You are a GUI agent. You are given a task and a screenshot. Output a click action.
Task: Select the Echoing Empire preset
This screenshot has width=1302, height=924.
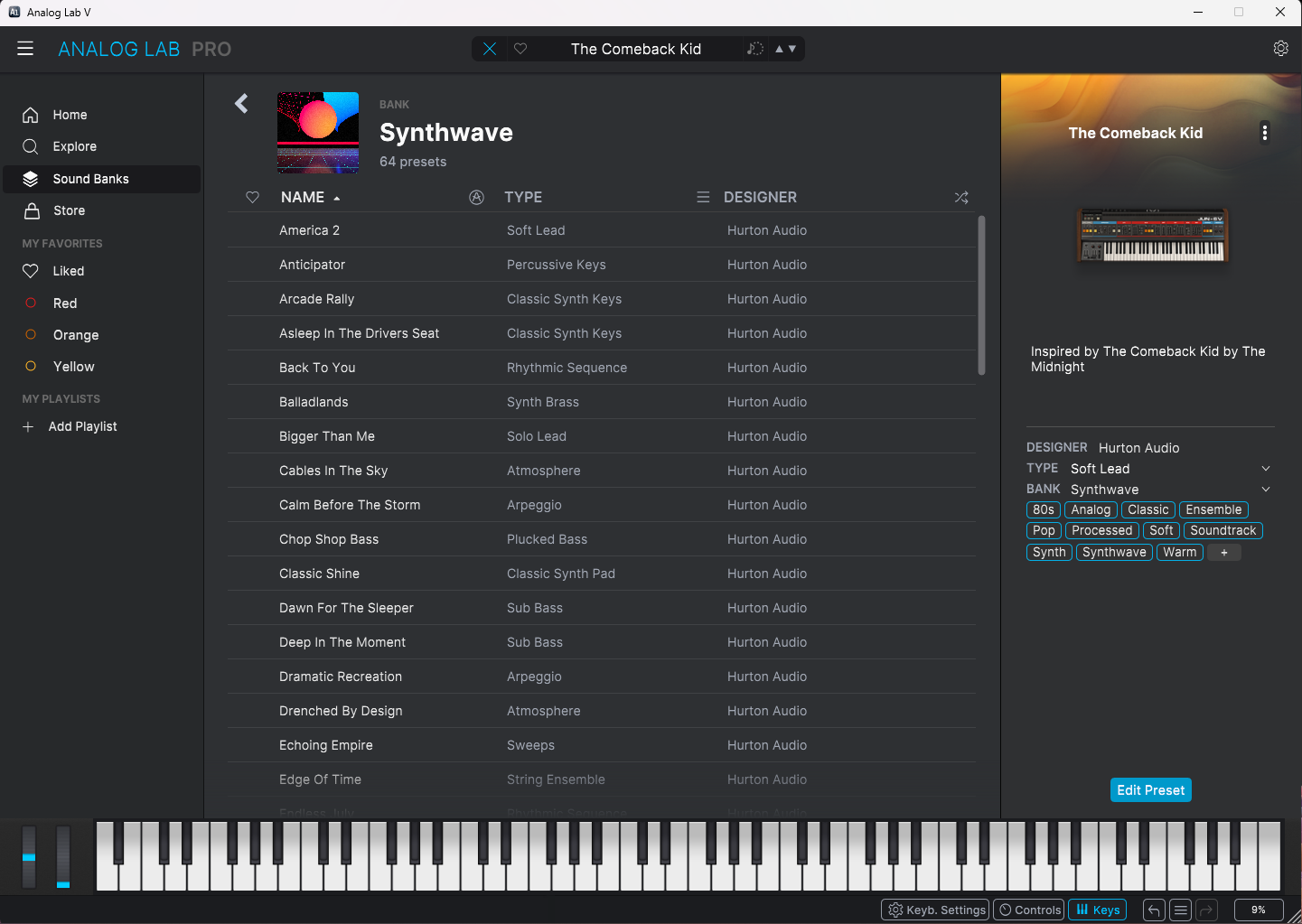(602, 745)
